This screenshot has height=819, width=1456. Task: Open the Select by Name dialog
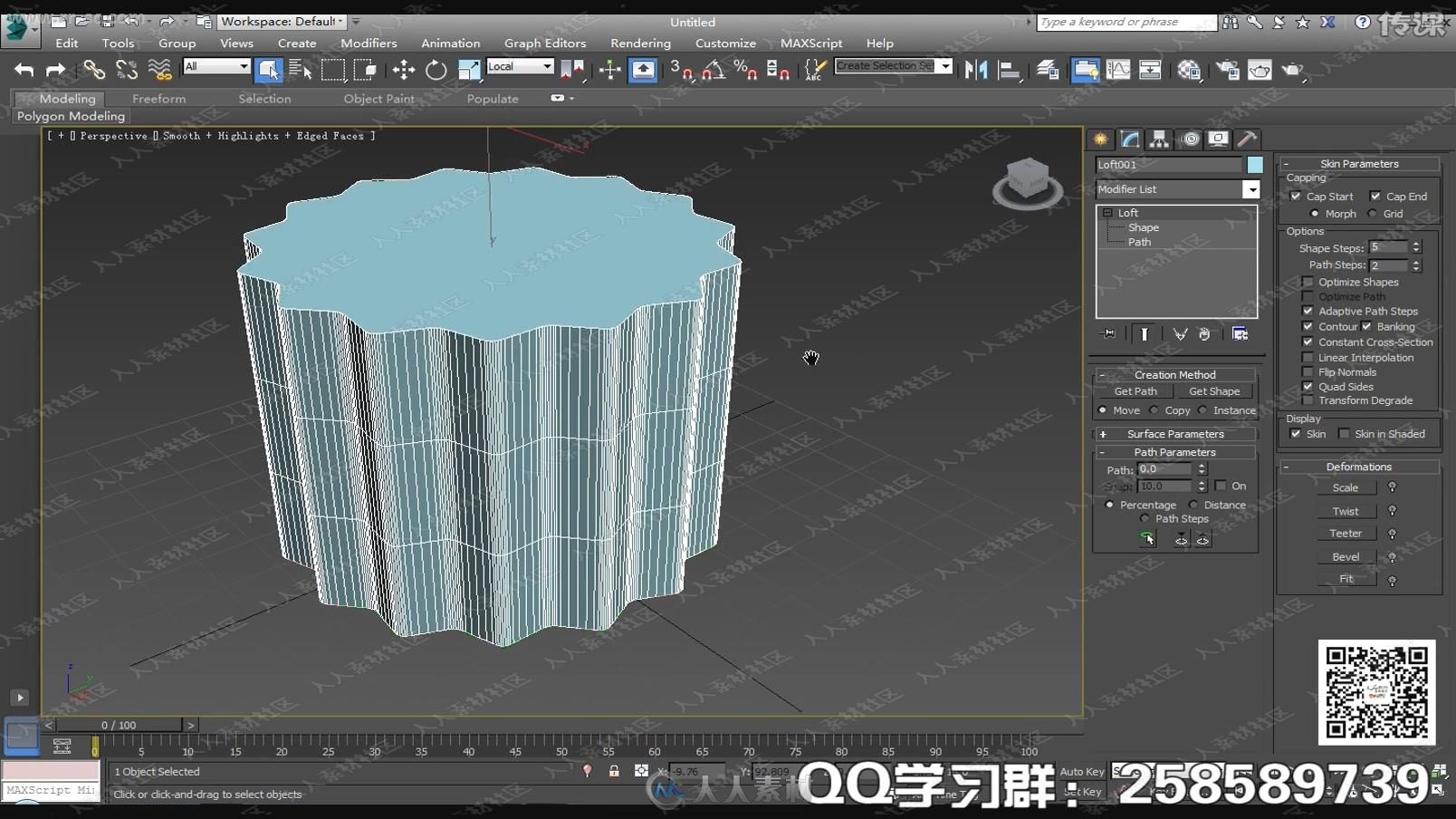[300, 70]
